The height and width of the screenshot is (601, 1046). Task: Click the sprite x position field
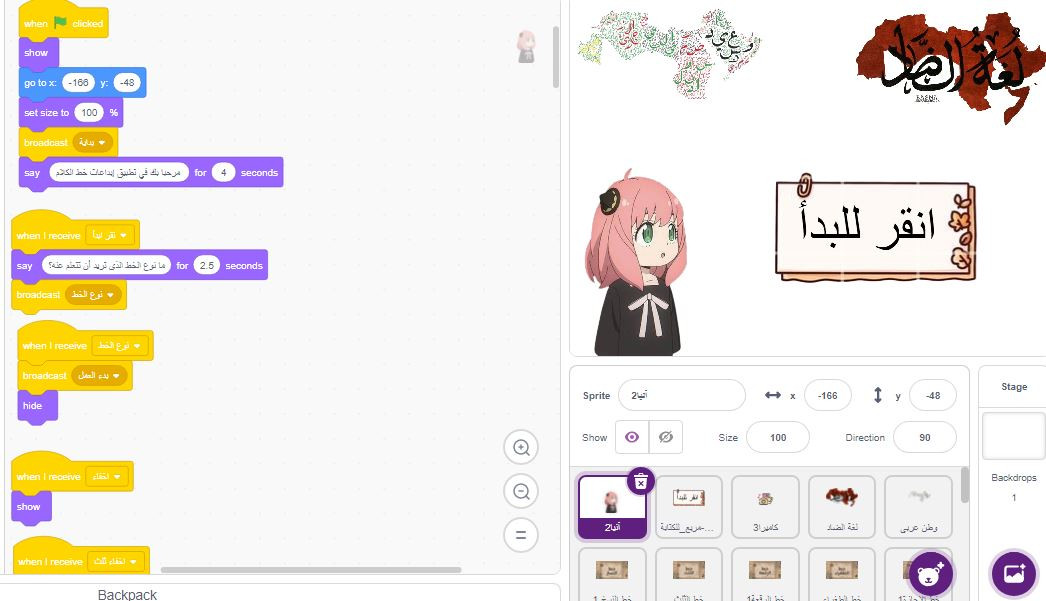point(828,396)
